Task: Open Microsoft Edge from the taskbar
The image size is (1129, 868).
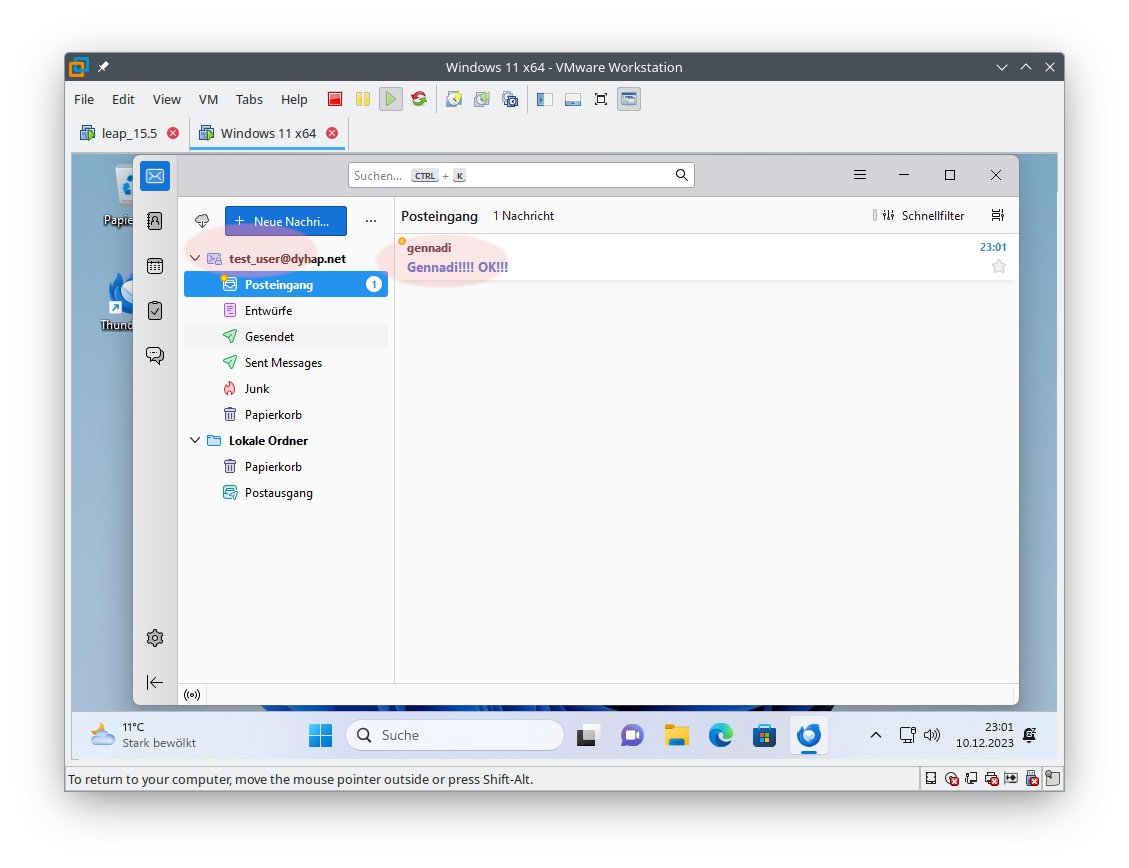Action: tap(721, 736)
